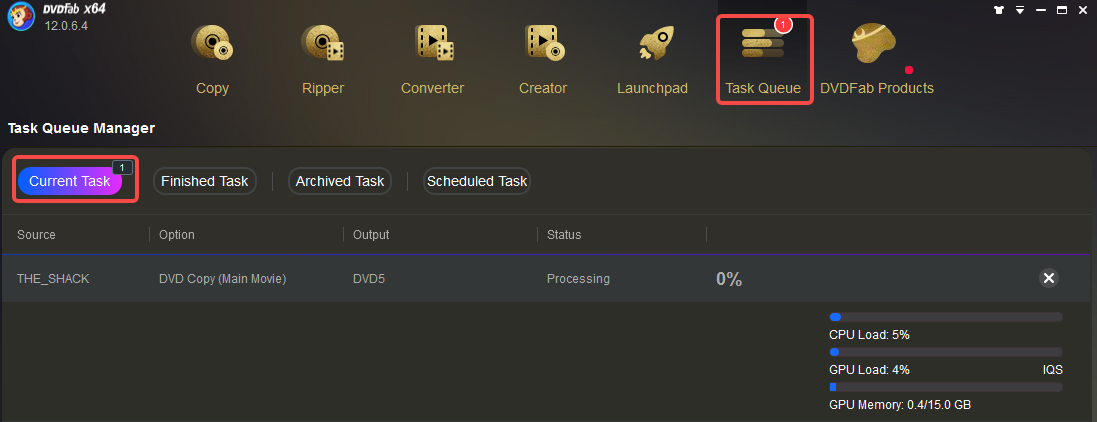Cancel the THE_SHACK task with X
Screen dimensions: 1097x422
1049,279
